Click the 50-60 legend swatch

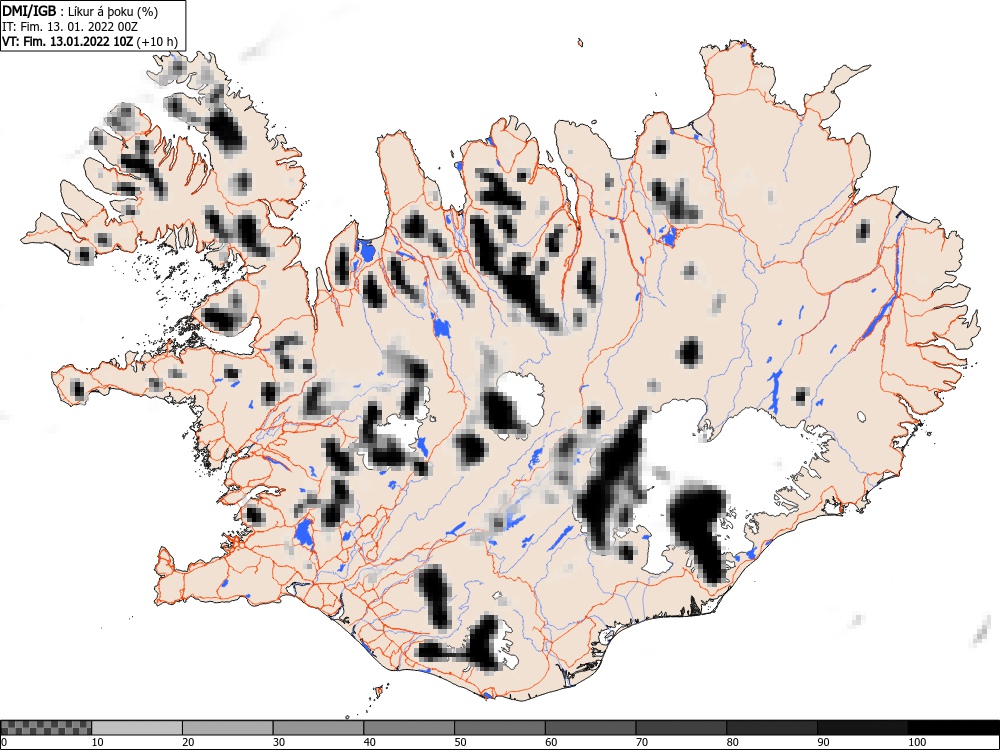click(x=499, y=728)
